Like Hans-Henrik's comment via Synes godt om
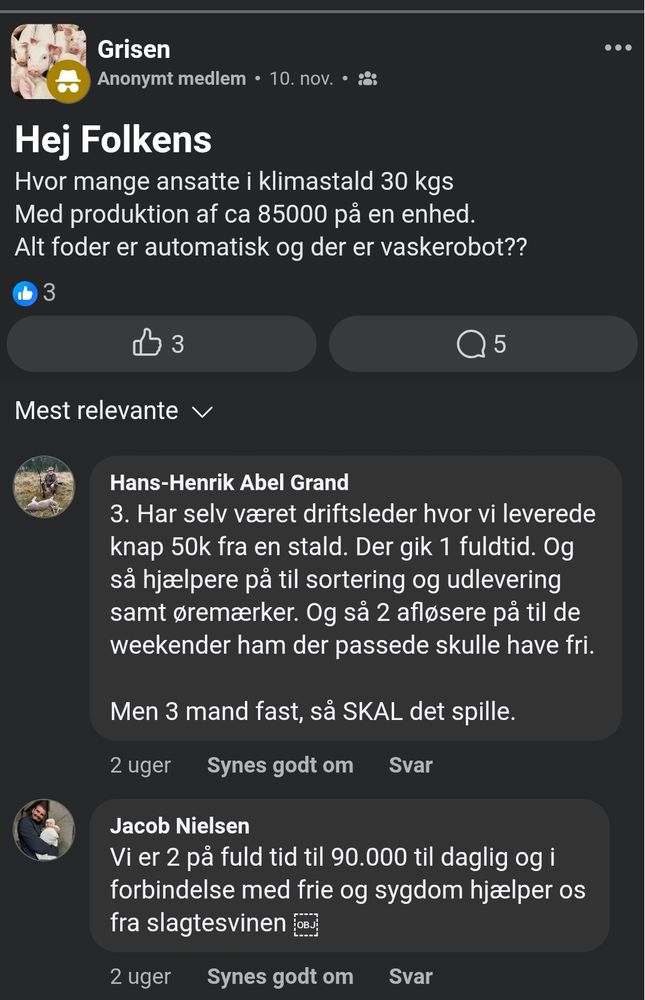 pos(280,765)
